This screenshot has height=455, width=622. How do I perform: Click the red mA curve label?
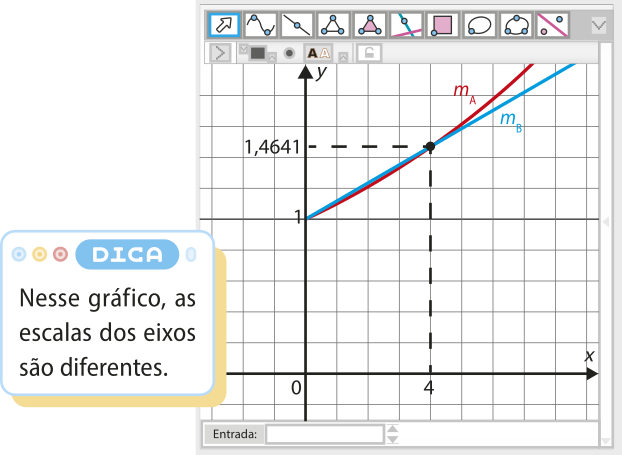click(x=465, y=93)
